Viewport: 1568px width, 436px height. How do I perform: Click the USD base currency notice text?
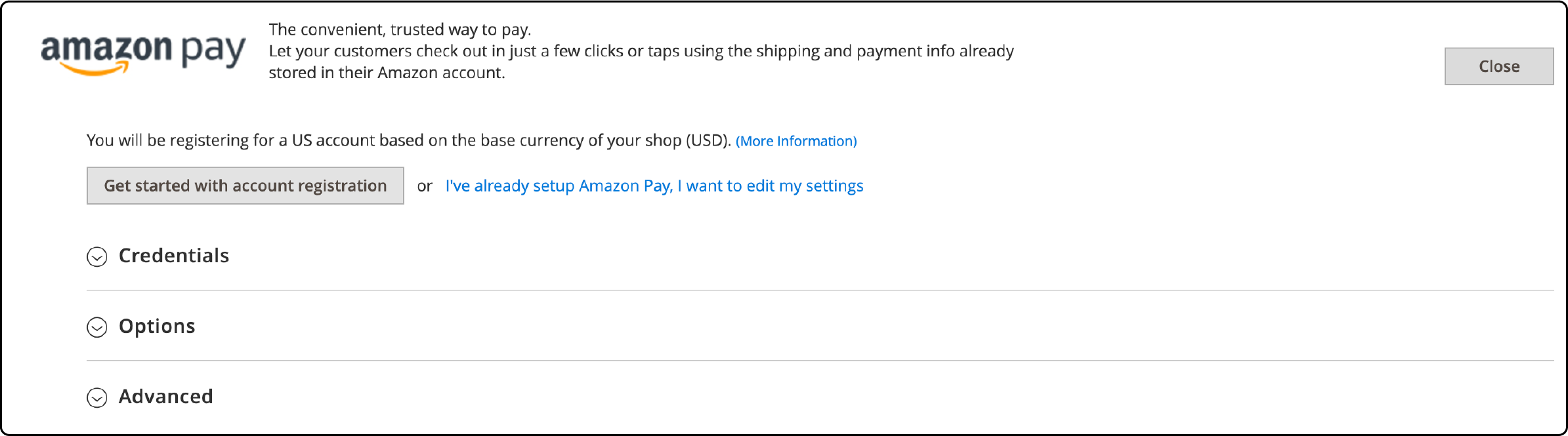coord(407,140)
